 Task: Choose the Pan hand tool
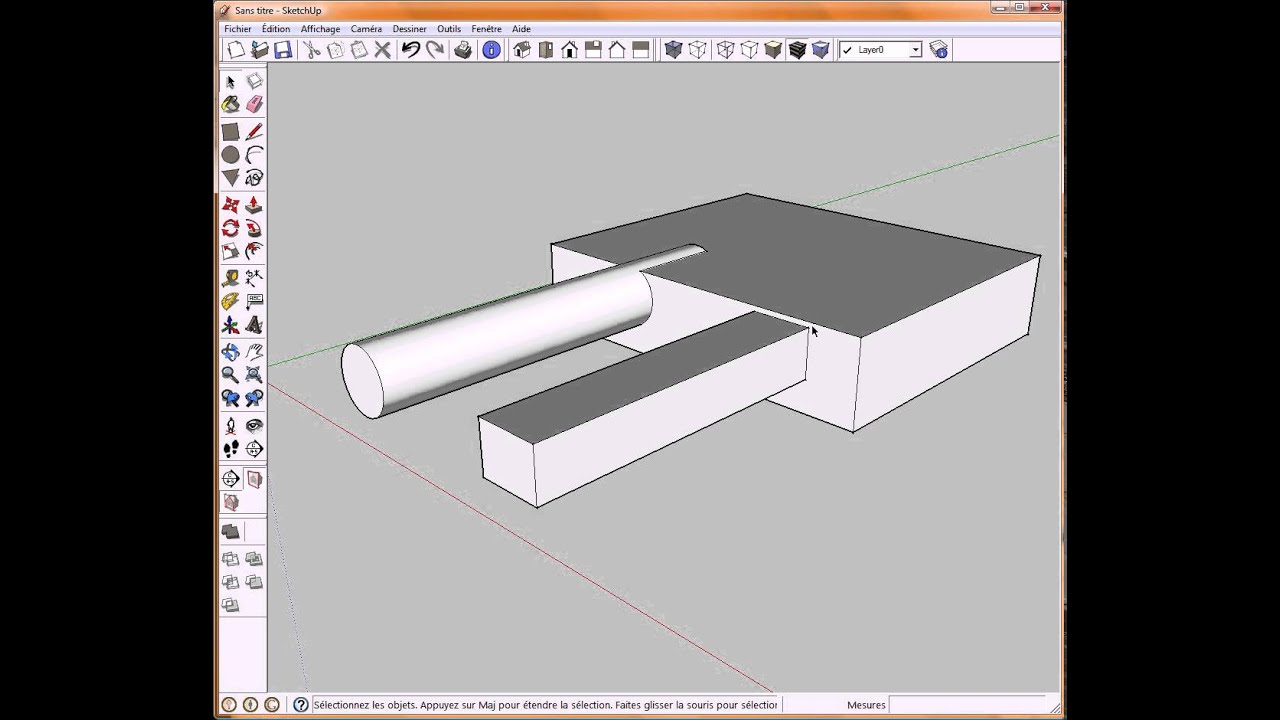click(254, 352)
